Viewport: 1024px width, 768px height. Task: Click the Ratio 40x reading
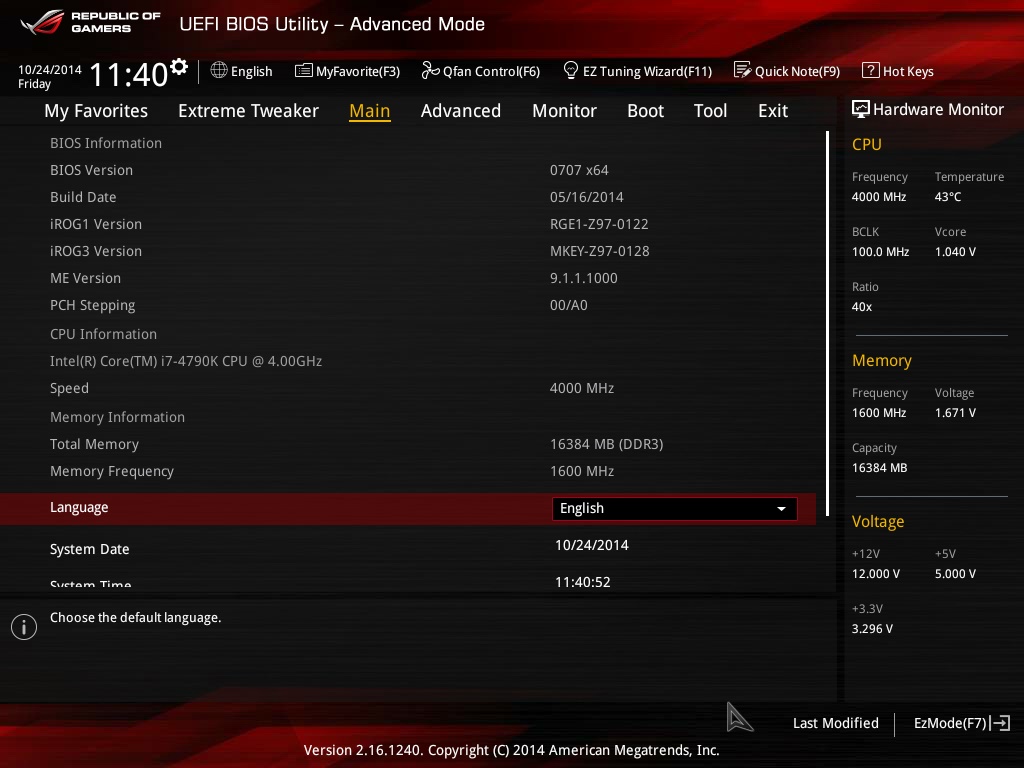point(861,306)
